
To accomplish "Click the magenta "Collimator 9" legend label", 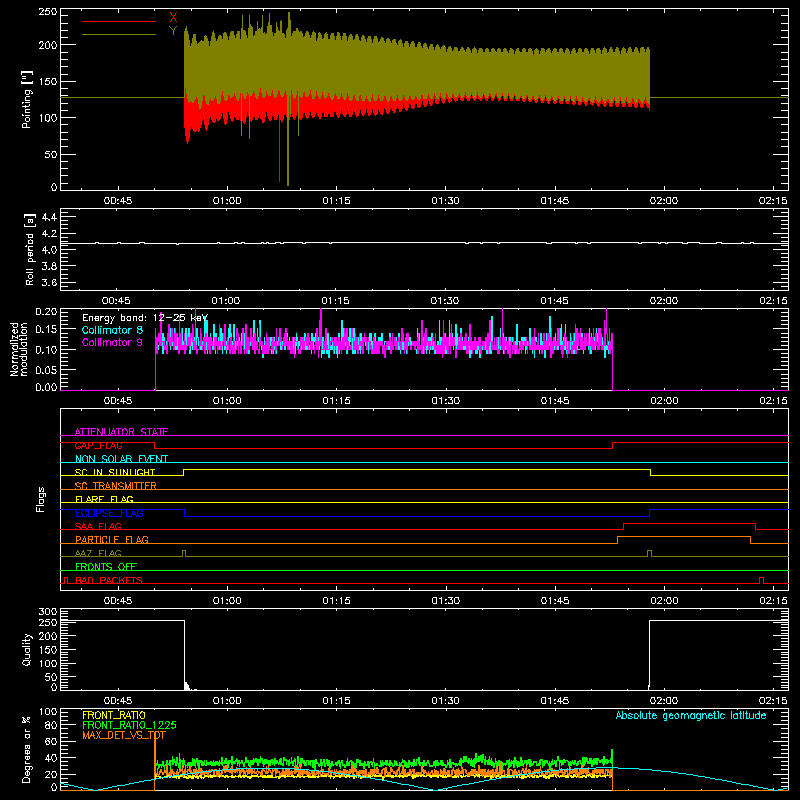I will click(112, 342).
